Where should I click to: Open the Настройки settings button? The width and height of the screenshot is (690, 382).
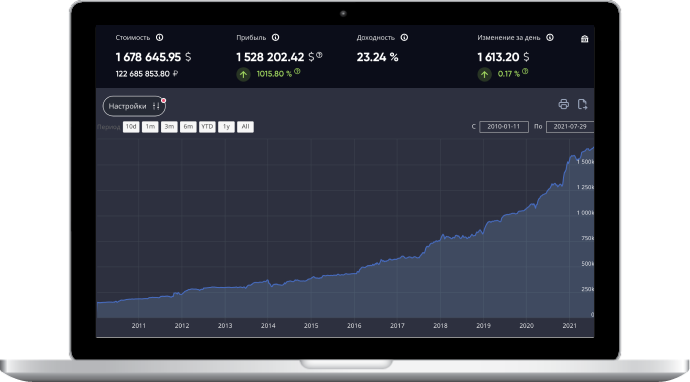(134, 106)
